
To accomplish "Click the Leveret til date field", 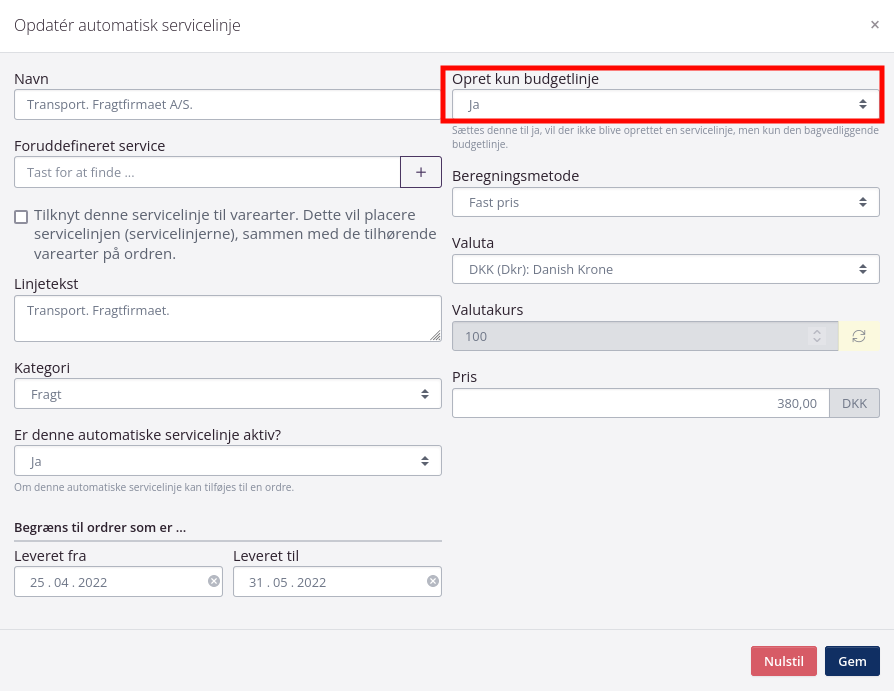I will click(328, 582).
